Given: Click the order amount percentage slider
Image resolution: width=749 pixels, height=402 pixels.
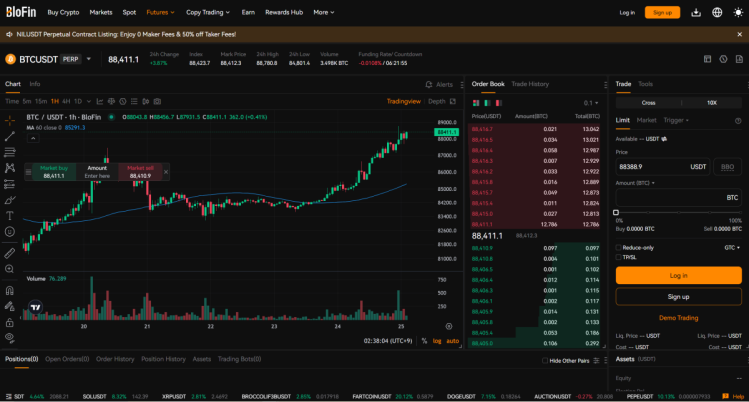Looking at the screenshot, I should click(x=678, y=212).
